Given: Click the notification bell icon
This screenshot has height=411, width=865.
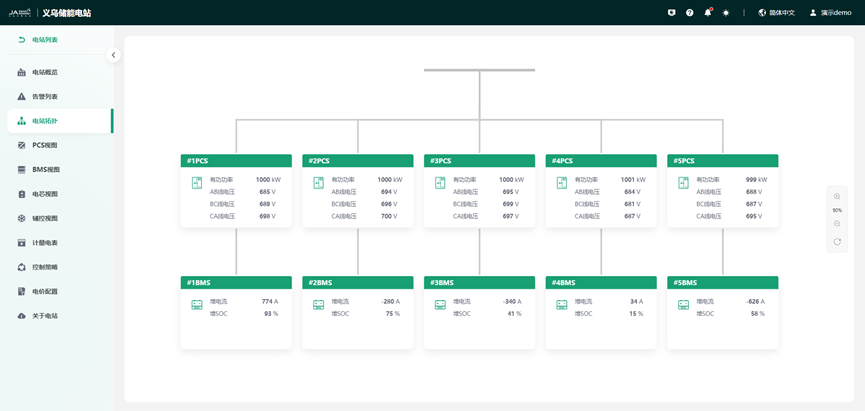Looking at the screenshot, I should (708, 12).
